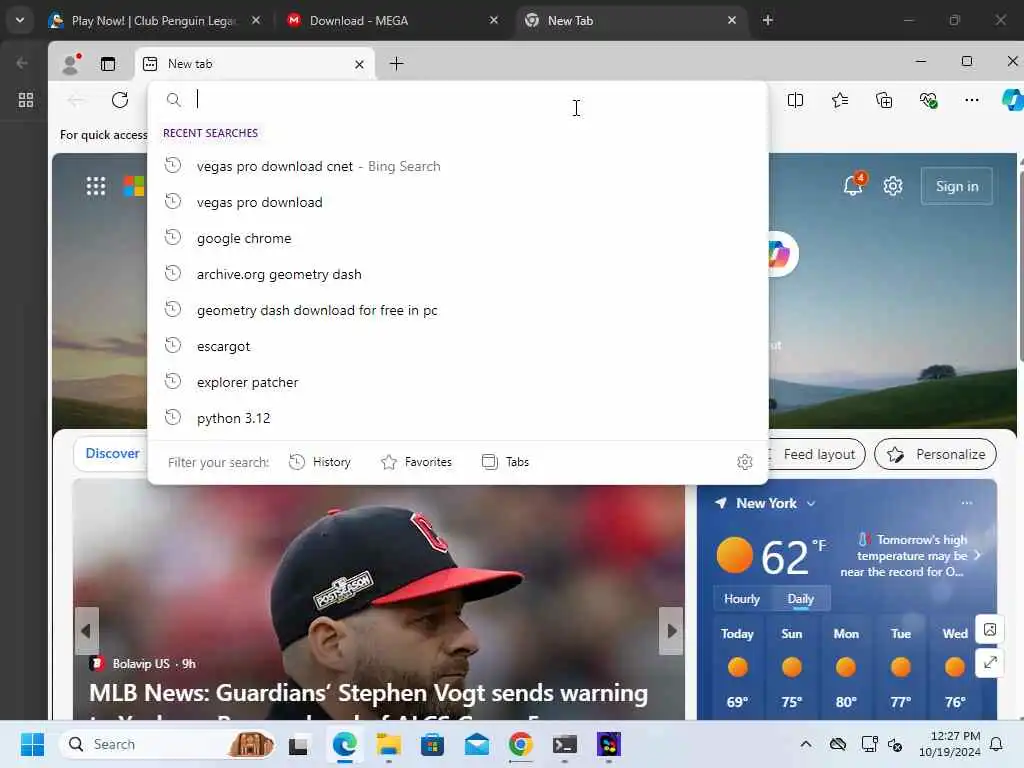
Task: Select Sun forecast day
Action: [792, 667]
